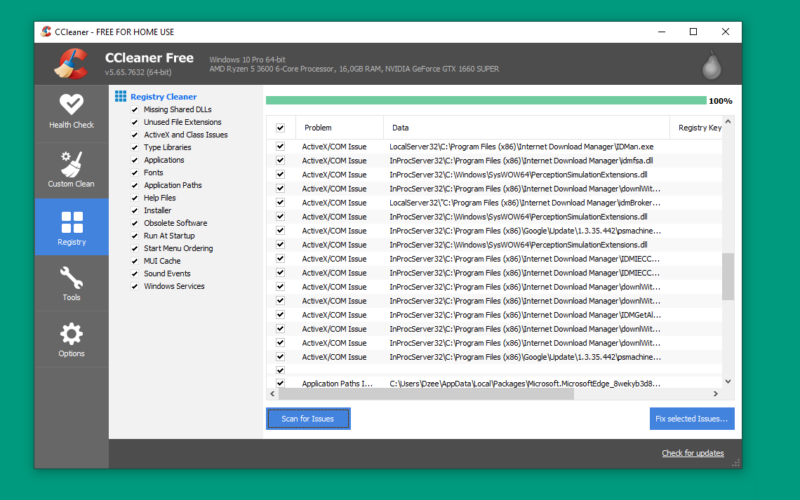Click the Registry Key column header
The image size is (800, 500).
[696, 128]
